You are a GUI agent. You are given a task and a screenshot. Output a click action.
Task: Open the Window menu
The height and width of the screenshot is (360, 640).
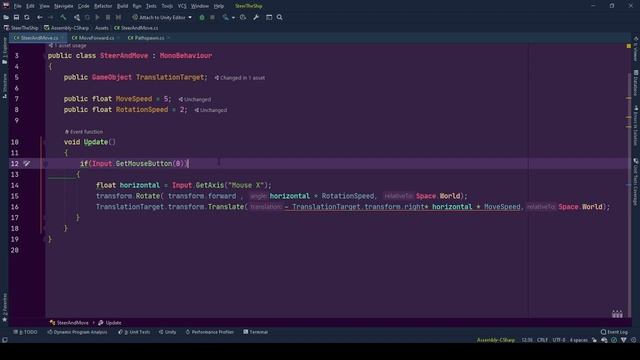pyautogui.click(x=200, y=6)
